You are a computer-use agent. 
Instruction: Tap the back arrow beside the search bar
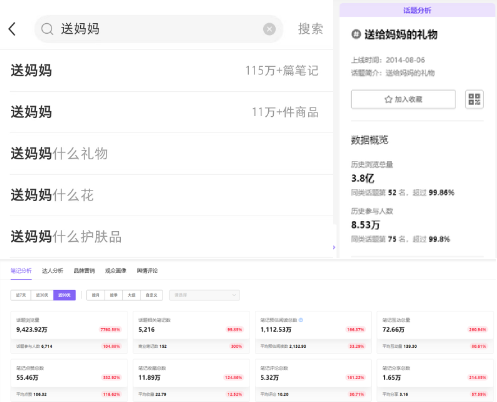(x=12, y=29)
